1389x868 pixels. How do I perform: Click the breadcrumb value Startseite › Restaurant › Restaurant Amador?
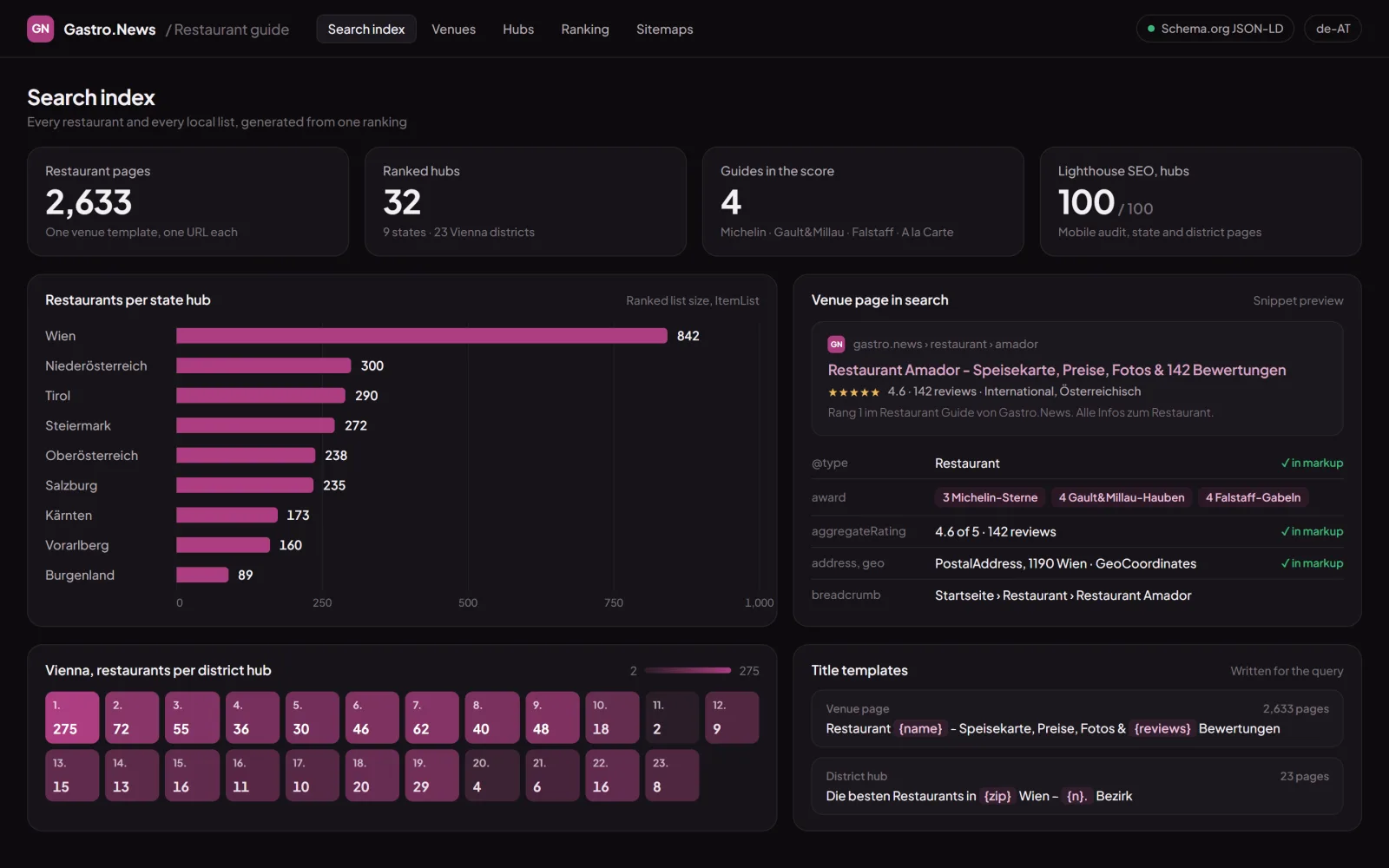coord(1063,595)
